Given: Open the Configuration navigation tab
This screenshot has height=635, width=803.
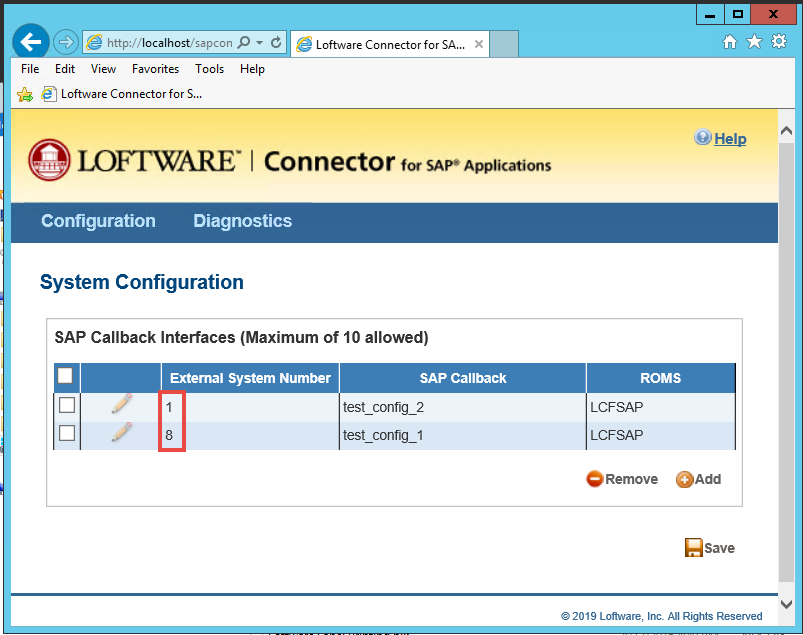Looking at the screenshot, I should (x=98, y=221).
